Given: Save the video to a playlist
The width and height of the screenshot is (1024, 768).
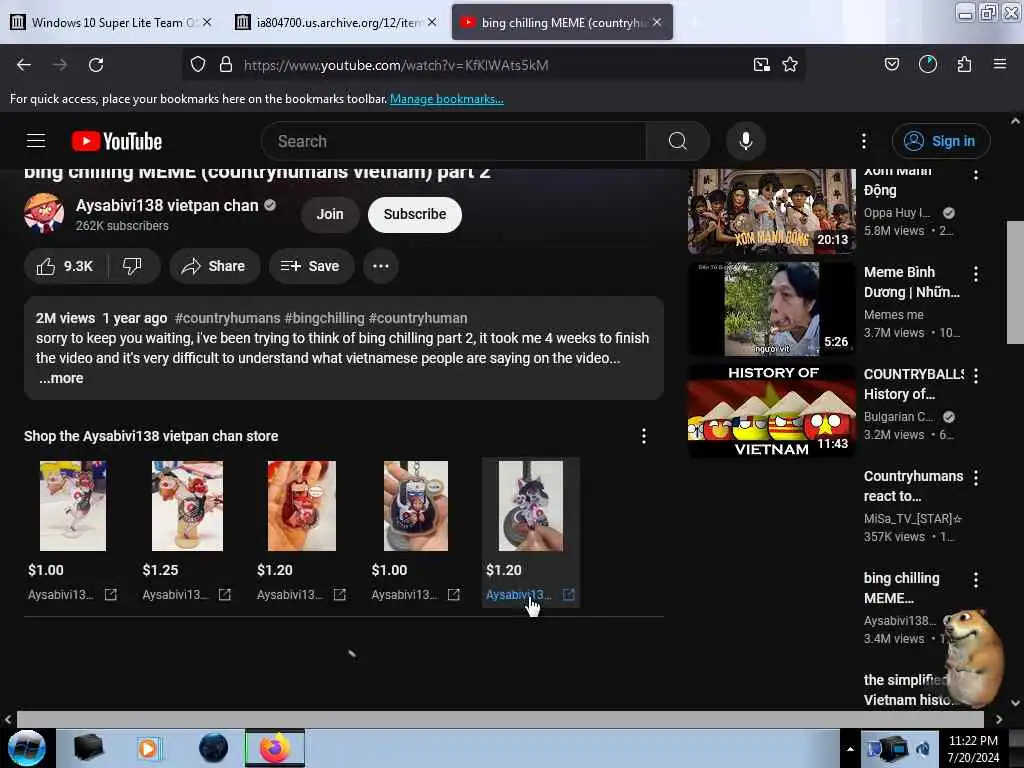Looking at the screenshot, I should [311, 266].
